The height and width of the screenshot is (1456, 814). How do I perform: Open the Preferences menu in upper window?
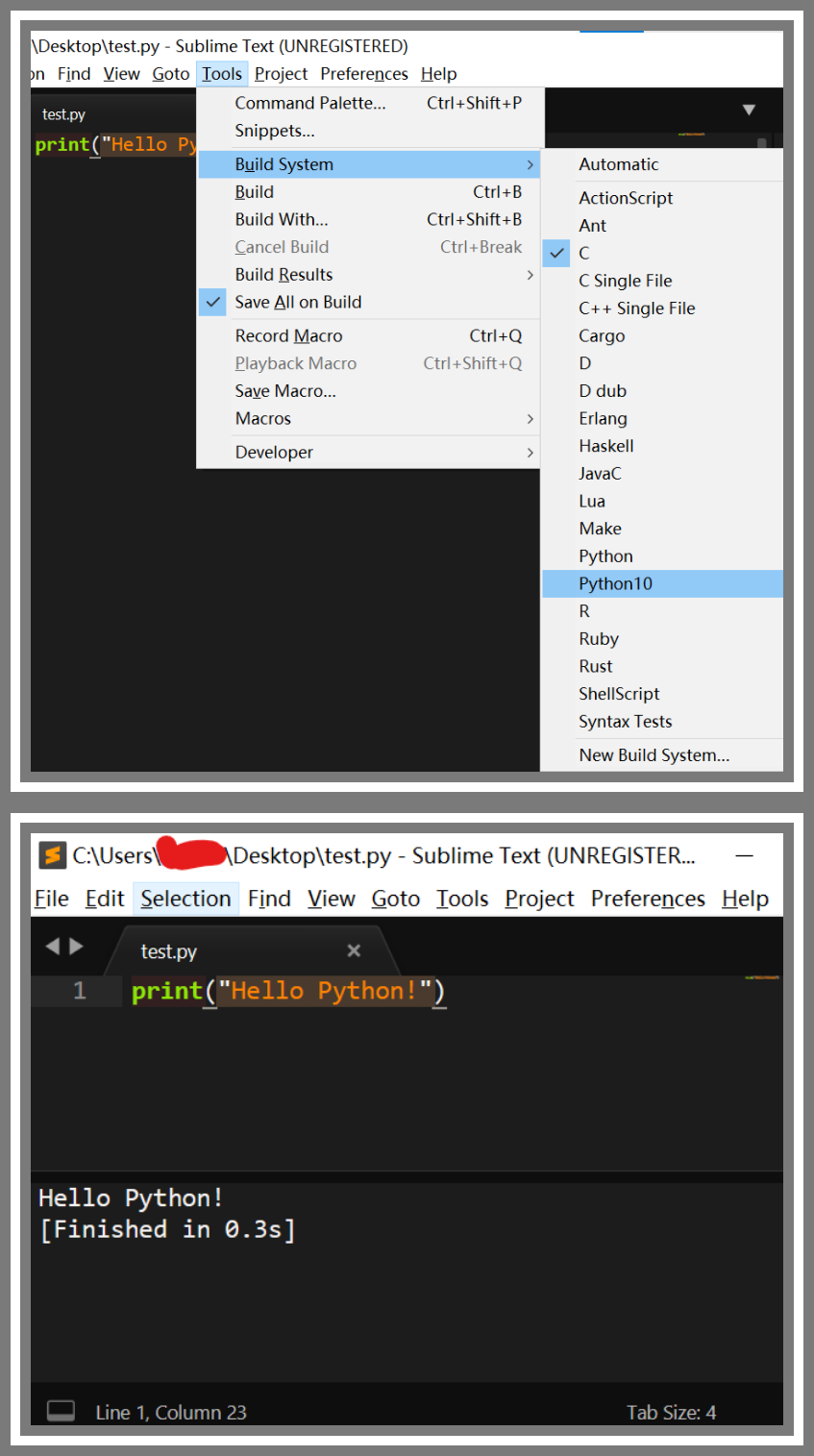pos(364,74)
